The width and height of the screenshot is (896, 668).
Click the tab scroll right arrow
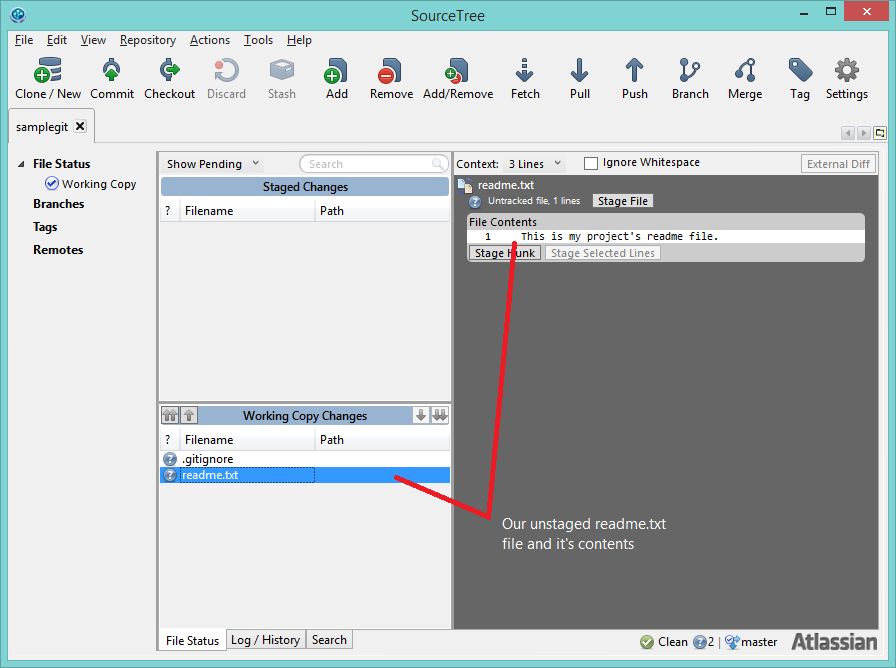(864, 133)
